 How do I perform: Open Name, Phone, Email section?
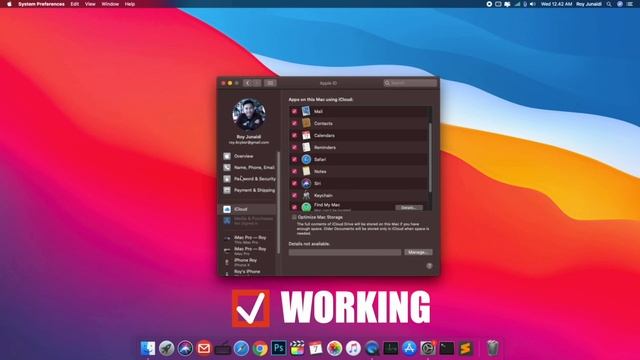[x=249, y=168]
